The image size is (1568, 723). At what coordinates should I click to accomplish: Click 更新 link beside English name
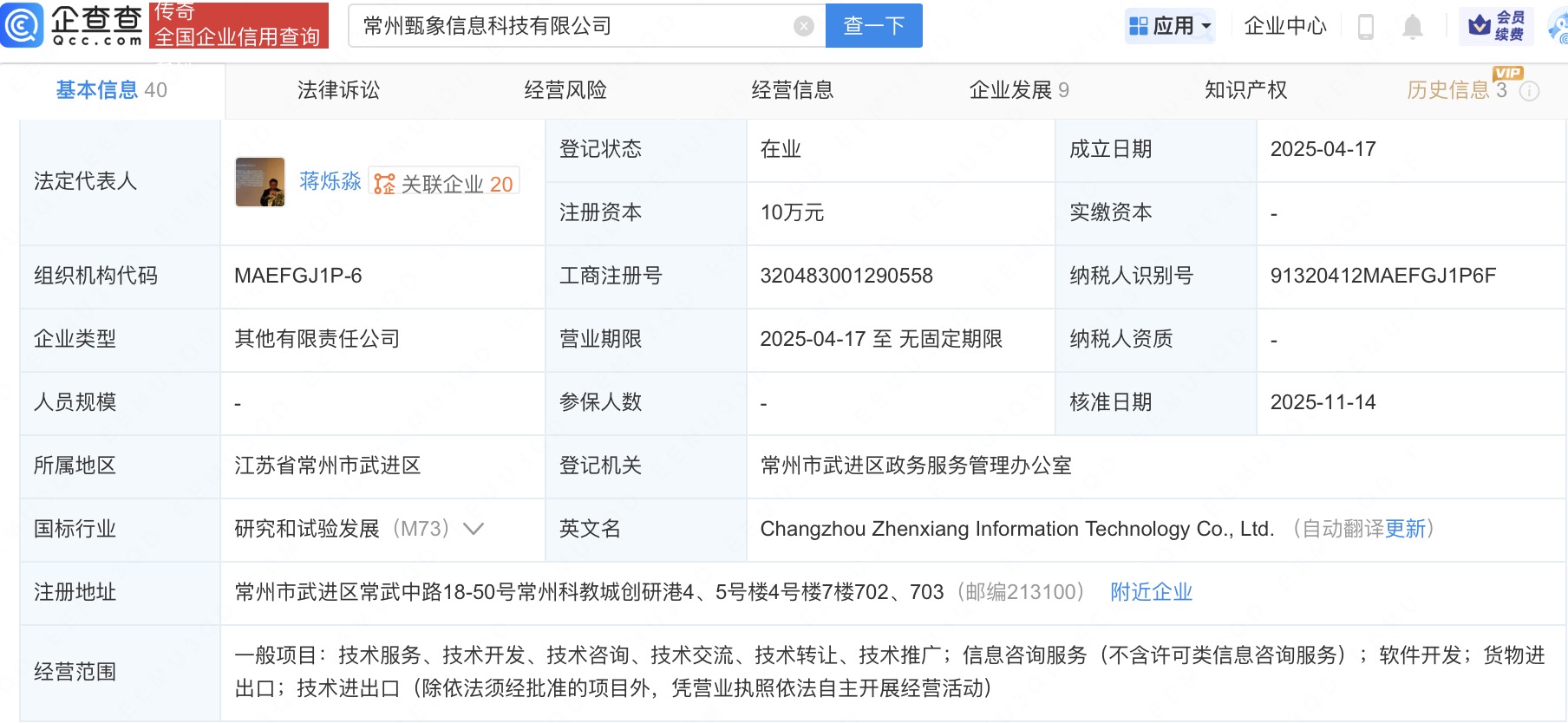click(1405, 529)
